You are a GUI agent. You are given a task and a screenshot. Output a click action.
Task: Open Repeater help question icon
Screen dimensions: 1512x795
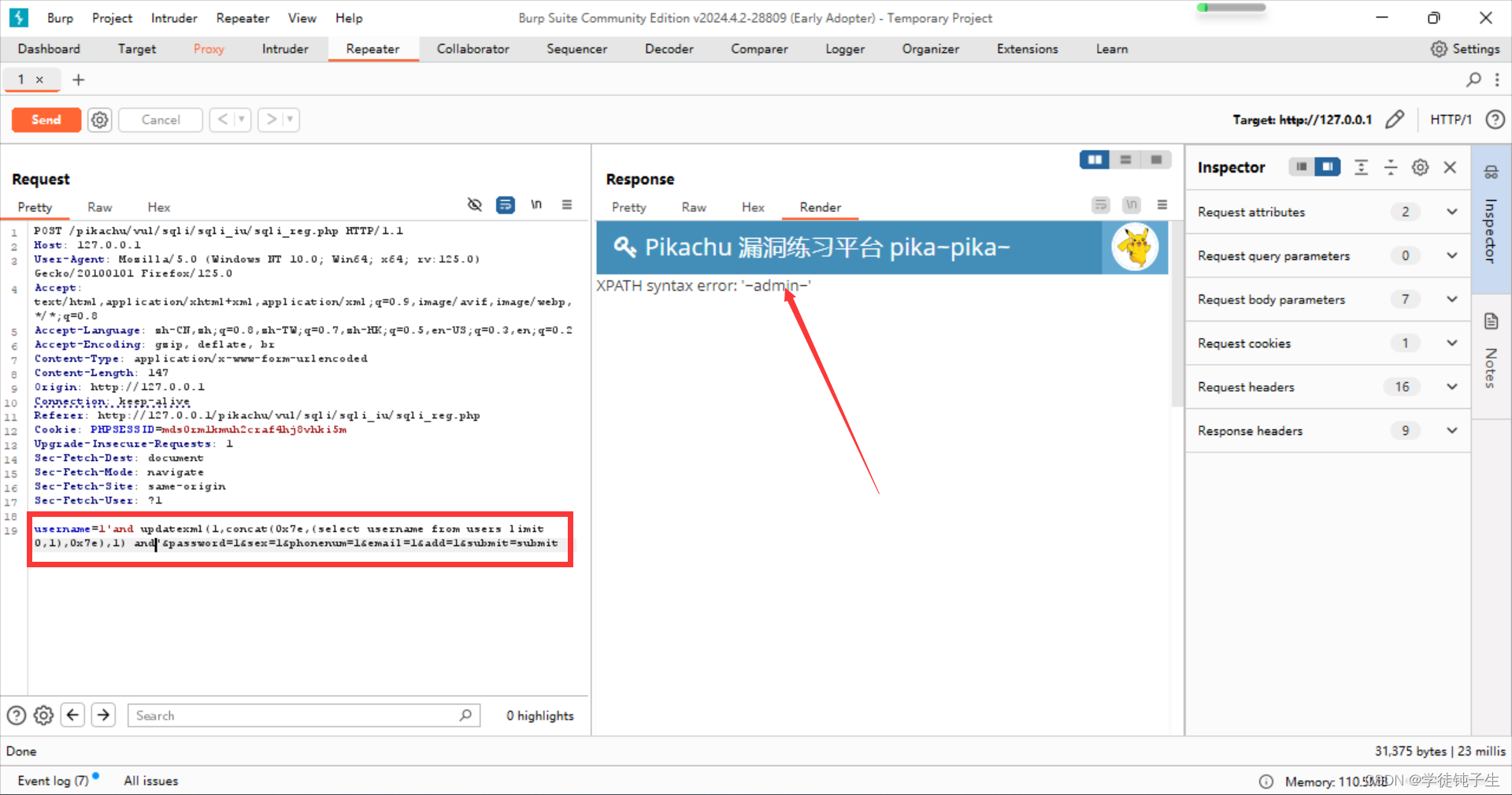(1495, 120)
